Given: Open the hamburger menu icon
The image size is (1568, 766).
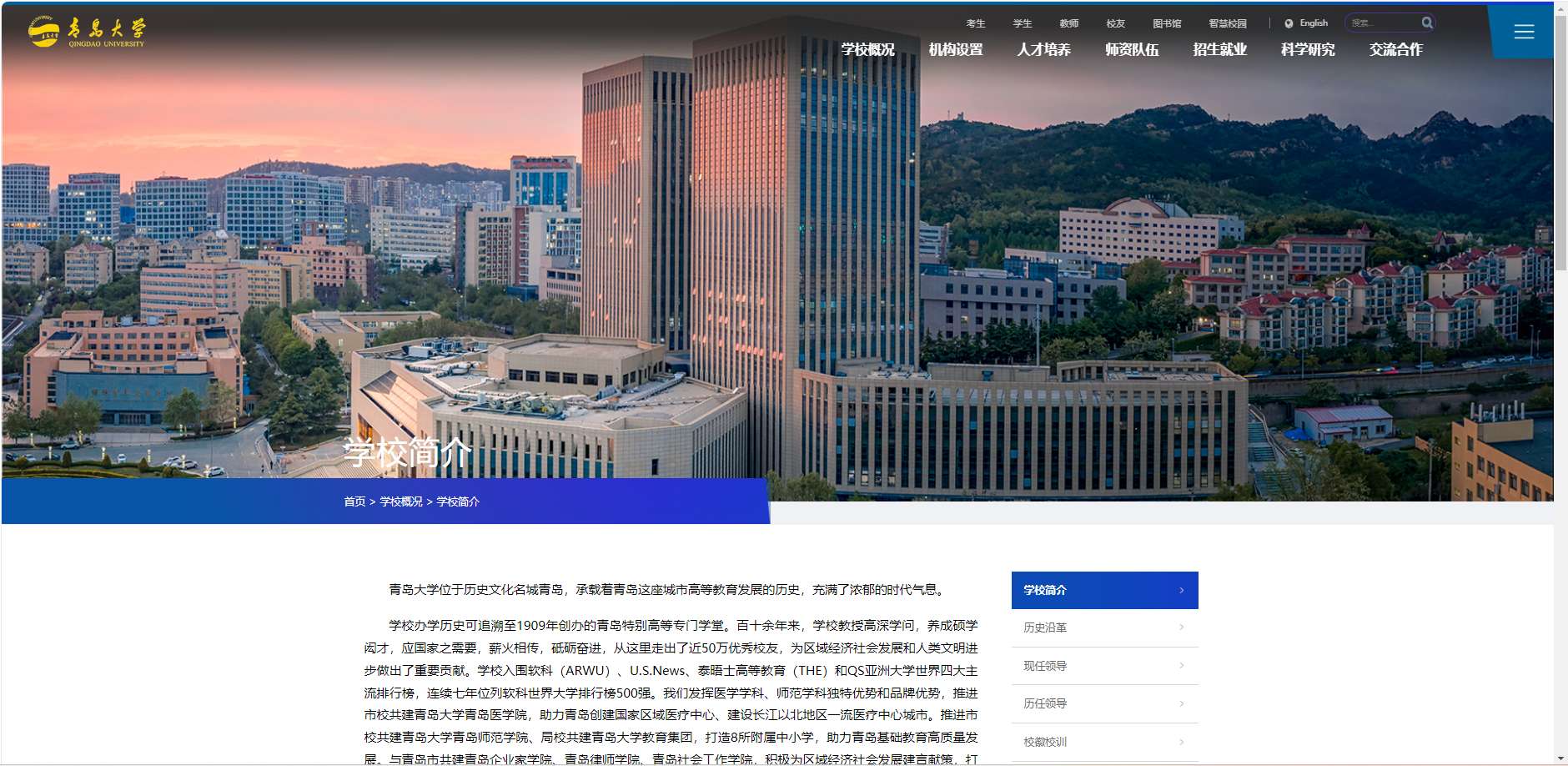Looking at the screenshot, I should pyautogui.click(x=1524, y=32).
